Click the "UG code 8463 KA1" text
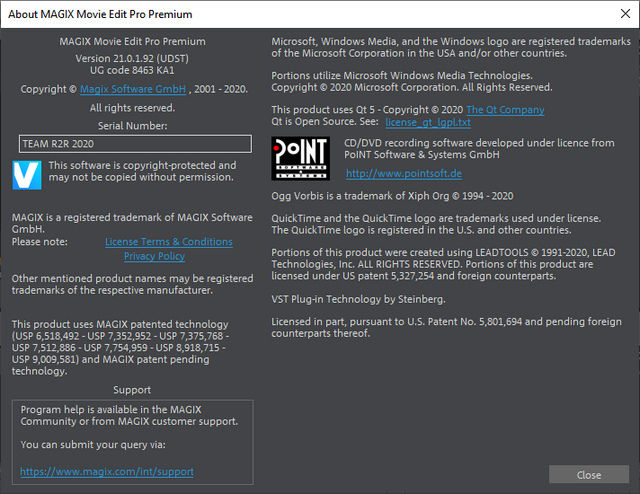Image resolution: width=640 pixels, height=494 pixels. 132,70
